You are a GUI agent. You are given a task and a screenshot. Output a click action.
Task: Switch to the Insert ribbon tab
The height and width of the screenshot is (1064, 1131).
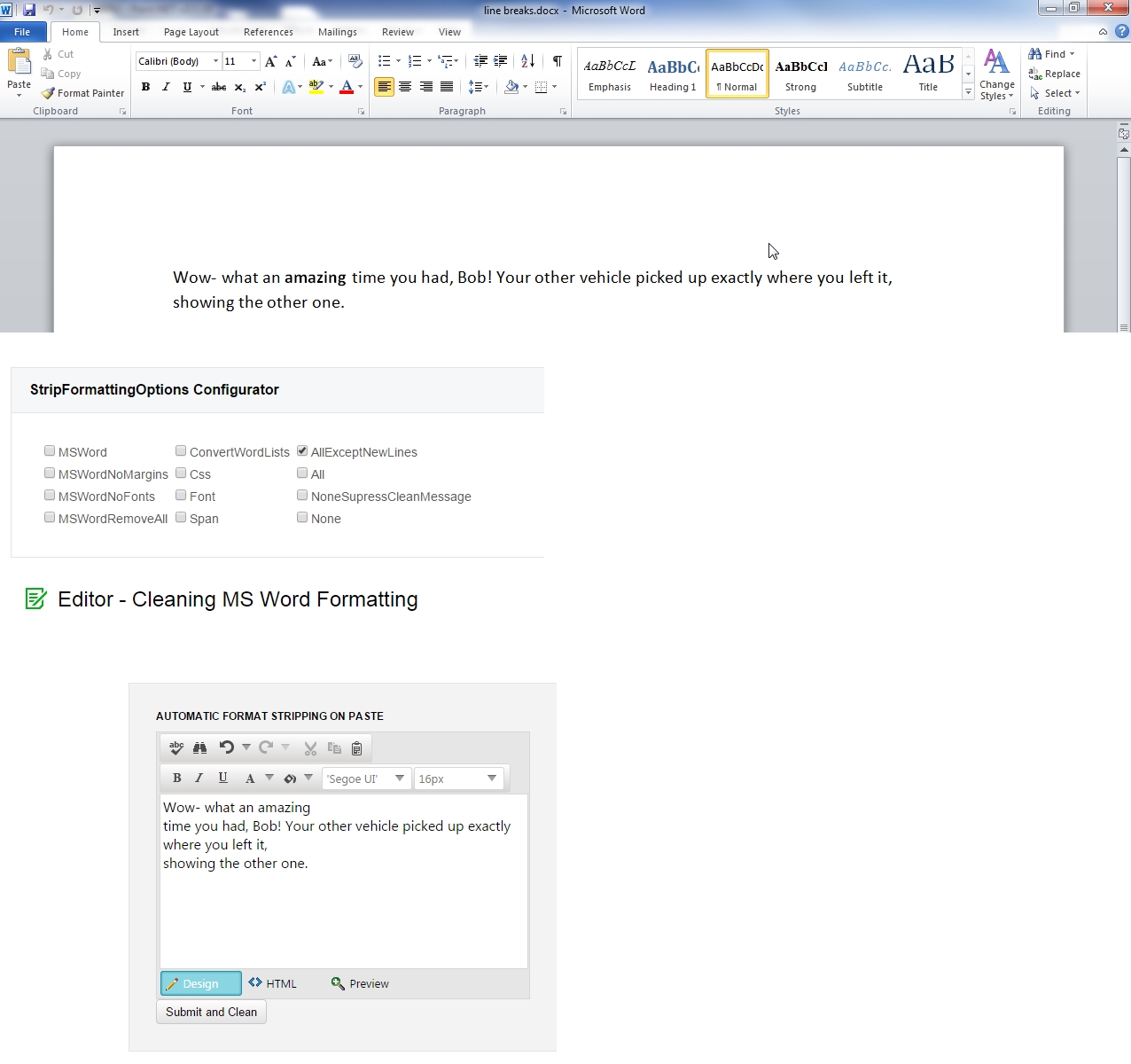[126, 32]
